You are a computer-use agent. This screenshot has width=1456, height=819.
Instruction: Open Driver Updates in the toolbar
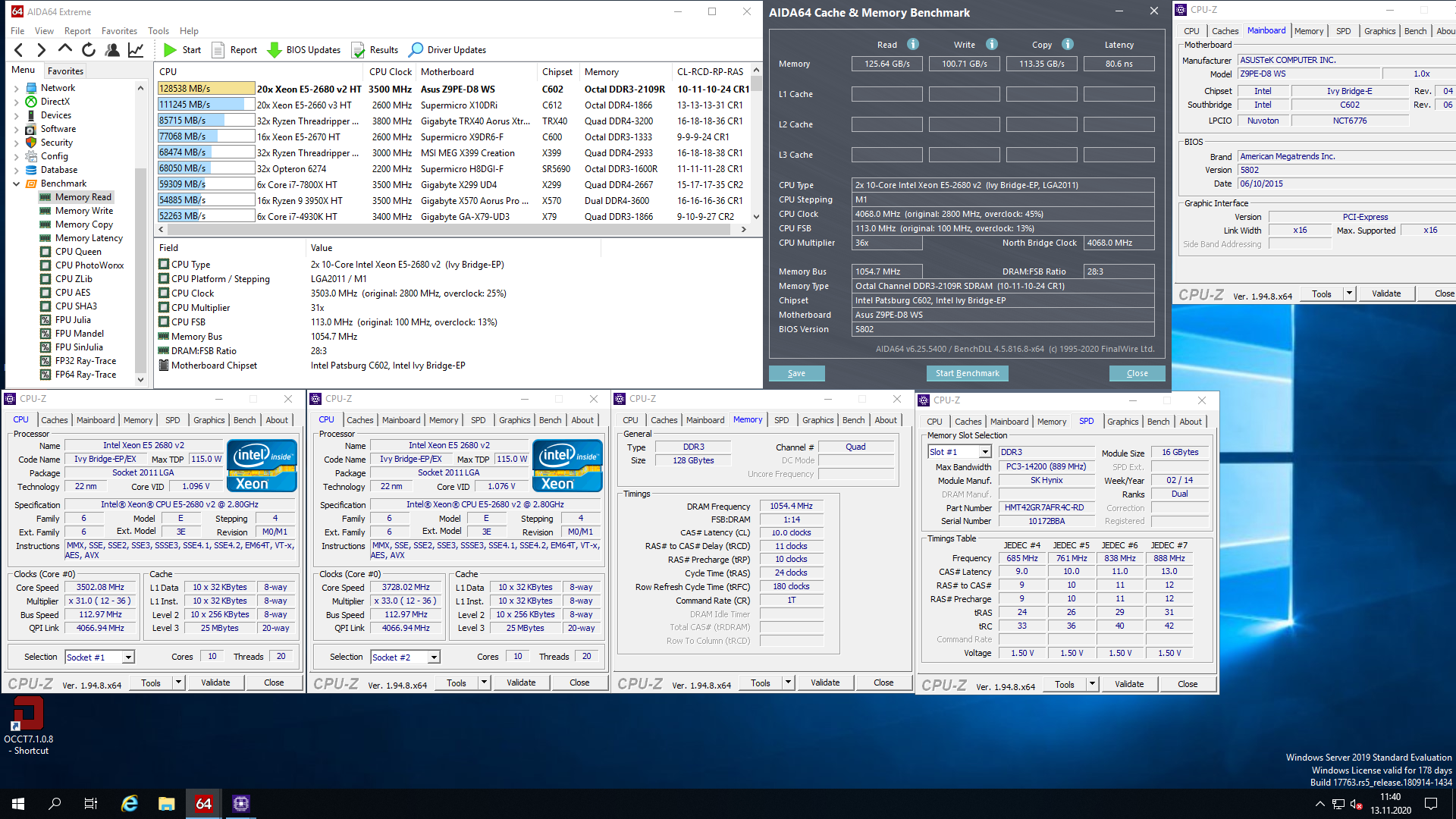[447, 50]
